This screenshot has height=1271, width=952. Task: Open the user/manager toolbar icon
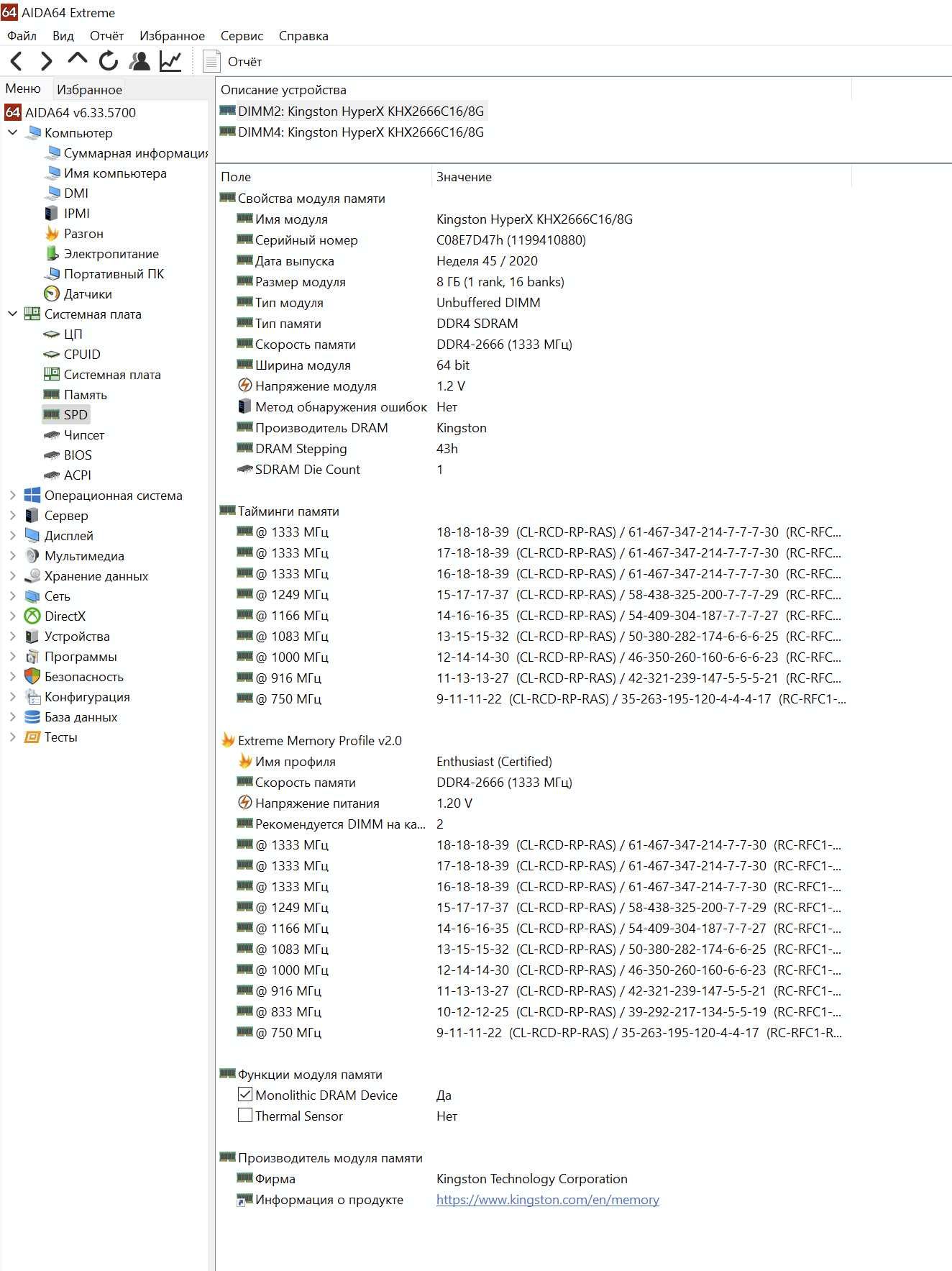point(139,61)
